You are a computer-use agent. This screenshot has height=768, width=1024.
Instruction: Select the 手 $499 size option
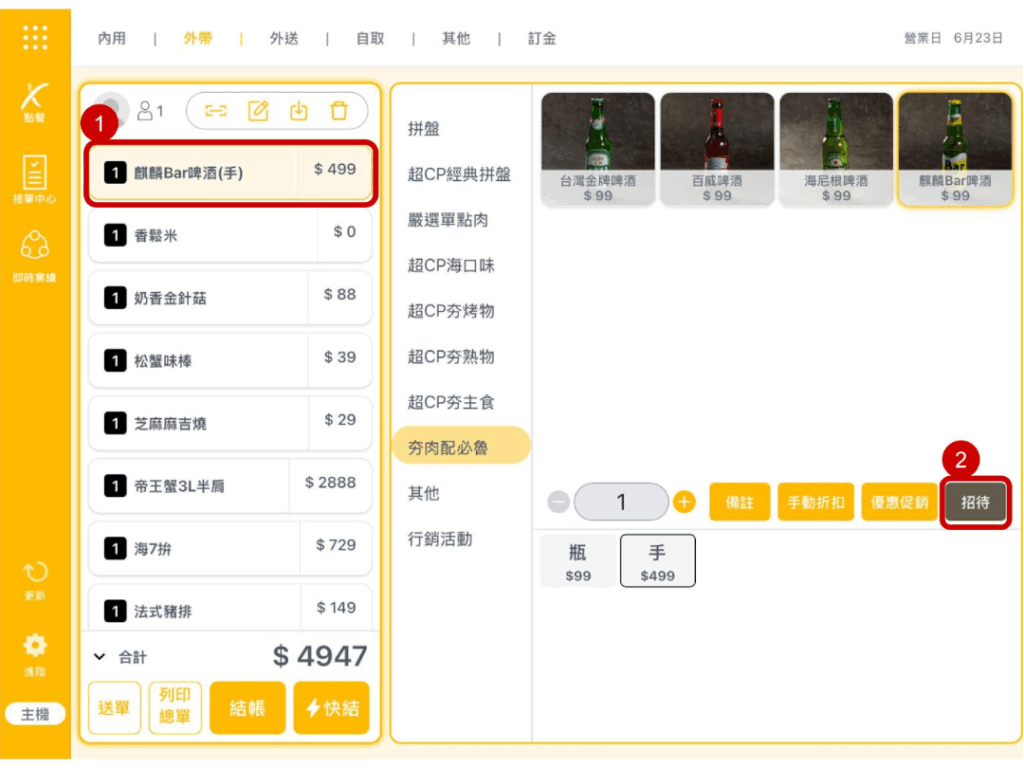click(657, 561)
